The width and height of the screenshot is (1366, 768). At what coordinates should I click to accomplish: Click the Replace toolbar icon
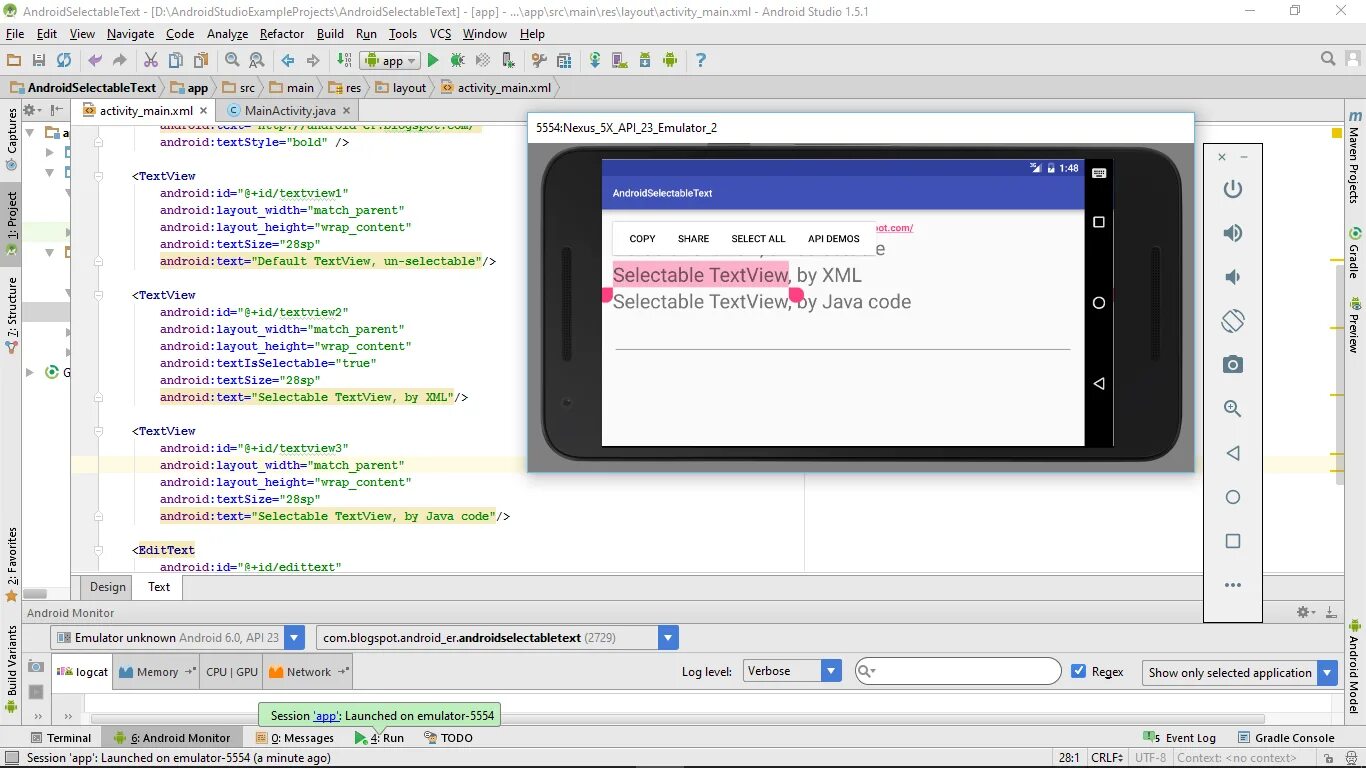pyautogui.click(x=256, y=60)
